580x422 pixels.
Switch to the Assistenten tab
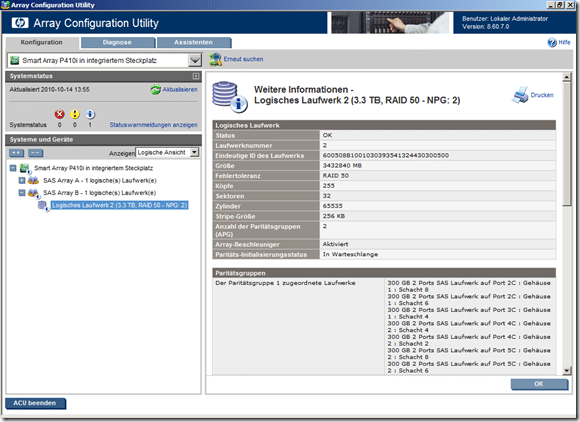(x=193, y=43)
